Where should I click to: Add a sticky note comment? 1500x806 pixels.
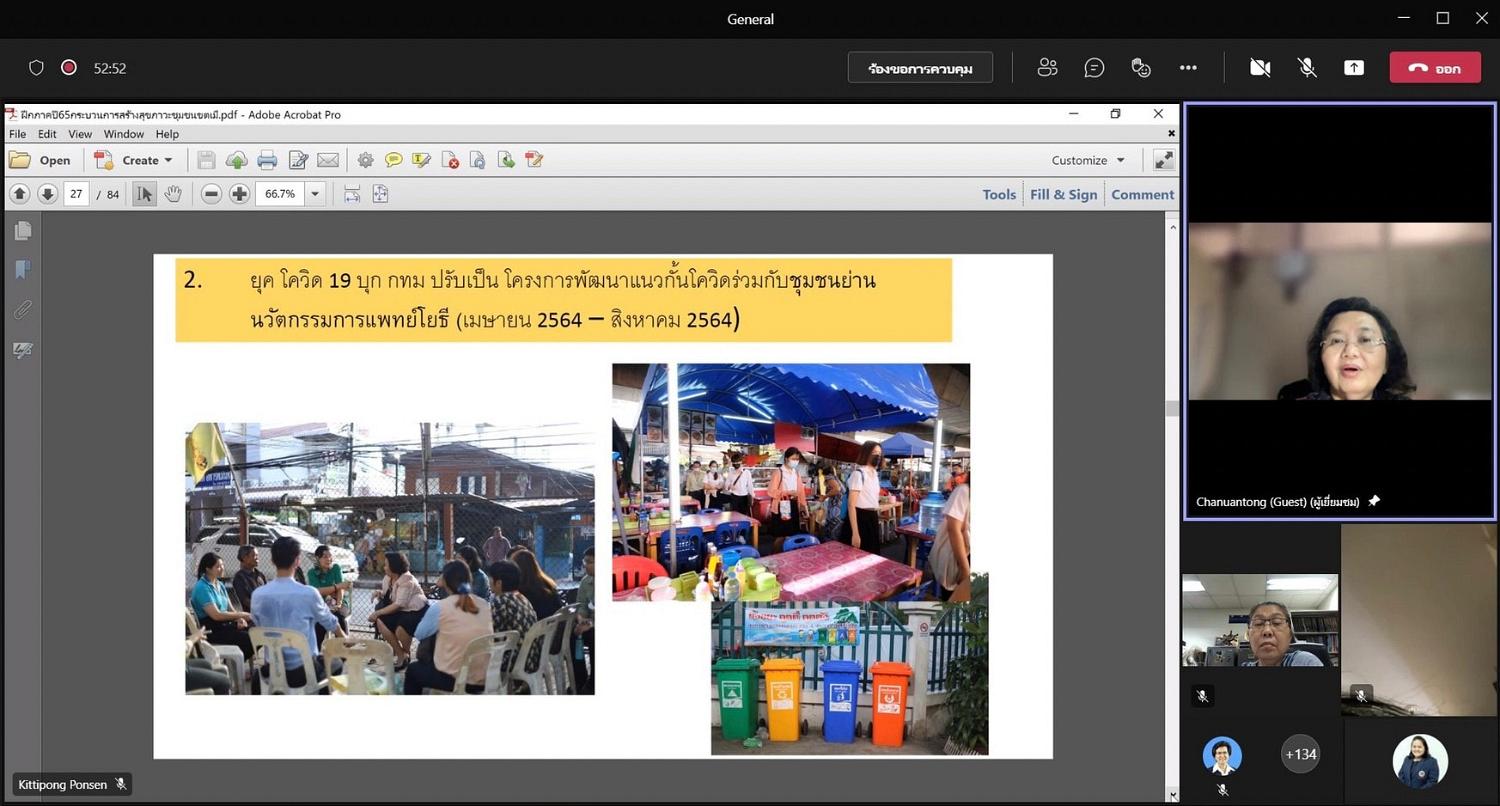point(394,160)
